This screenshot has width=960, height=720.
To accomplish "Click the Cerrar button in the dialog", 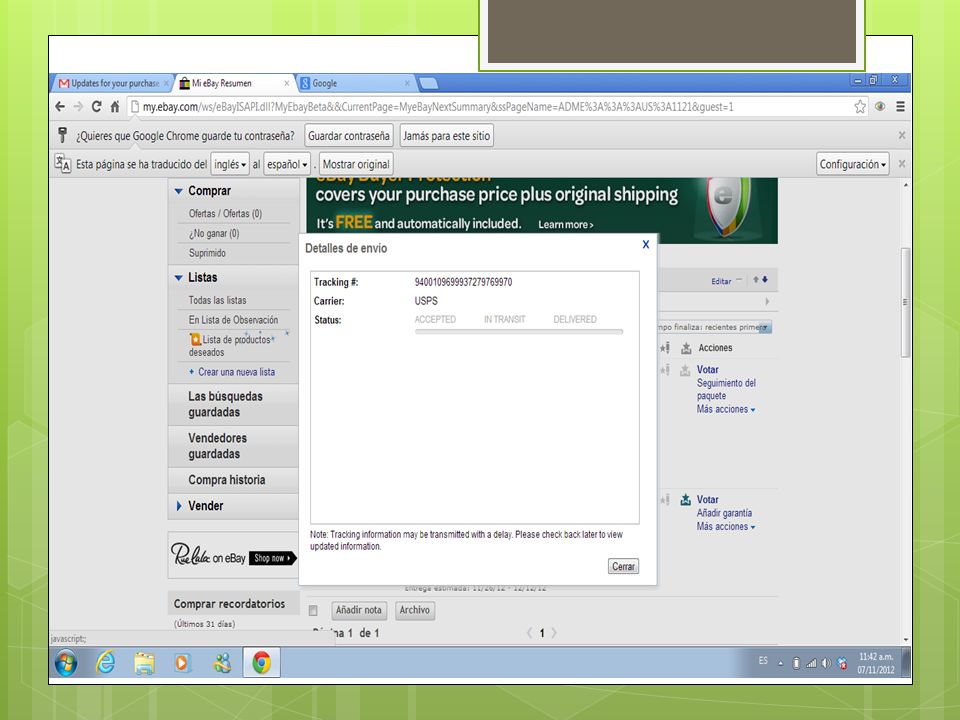I will 623,566.
